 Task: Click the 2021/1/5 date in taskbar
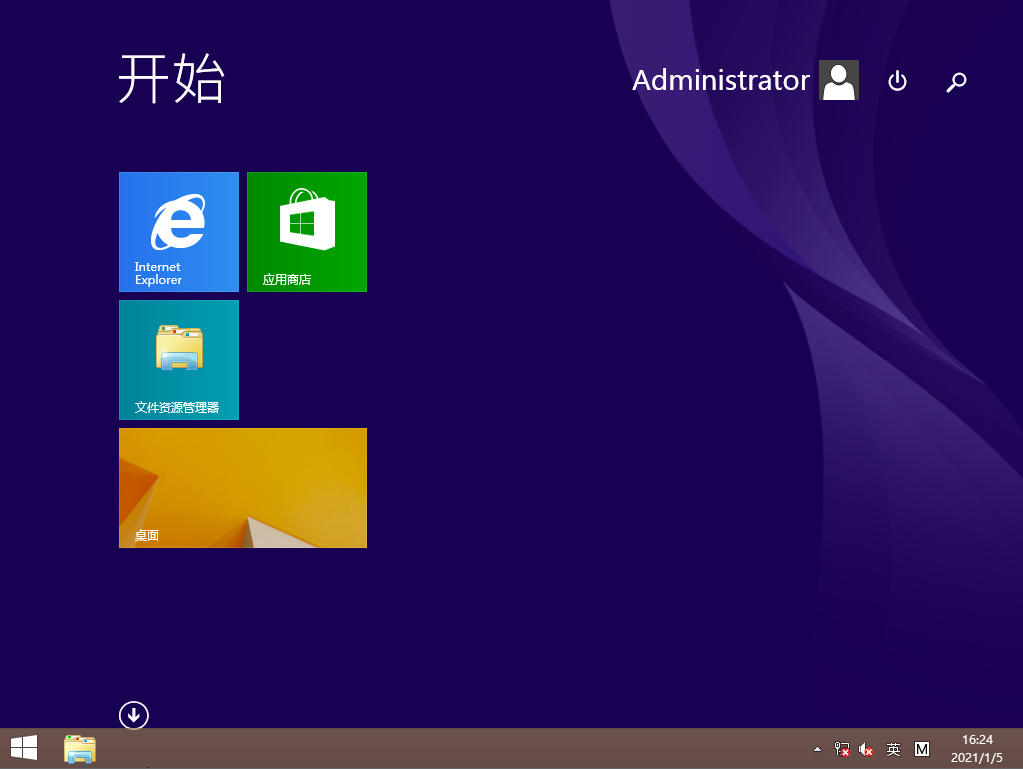(x=977, y=758)
